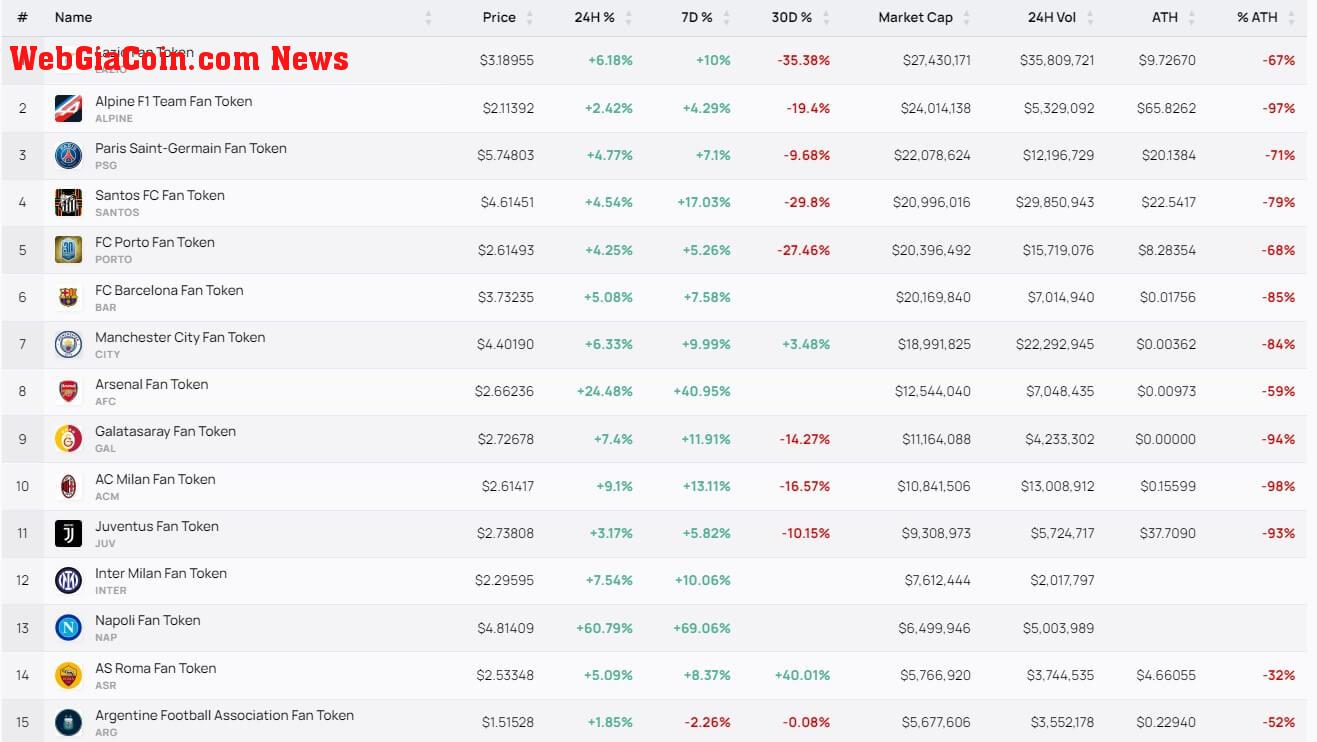Image resolution: width=1317 pixels, height=742 pixels.
Task: Click the FC Porto logo icon
Action: click(68, 250)
